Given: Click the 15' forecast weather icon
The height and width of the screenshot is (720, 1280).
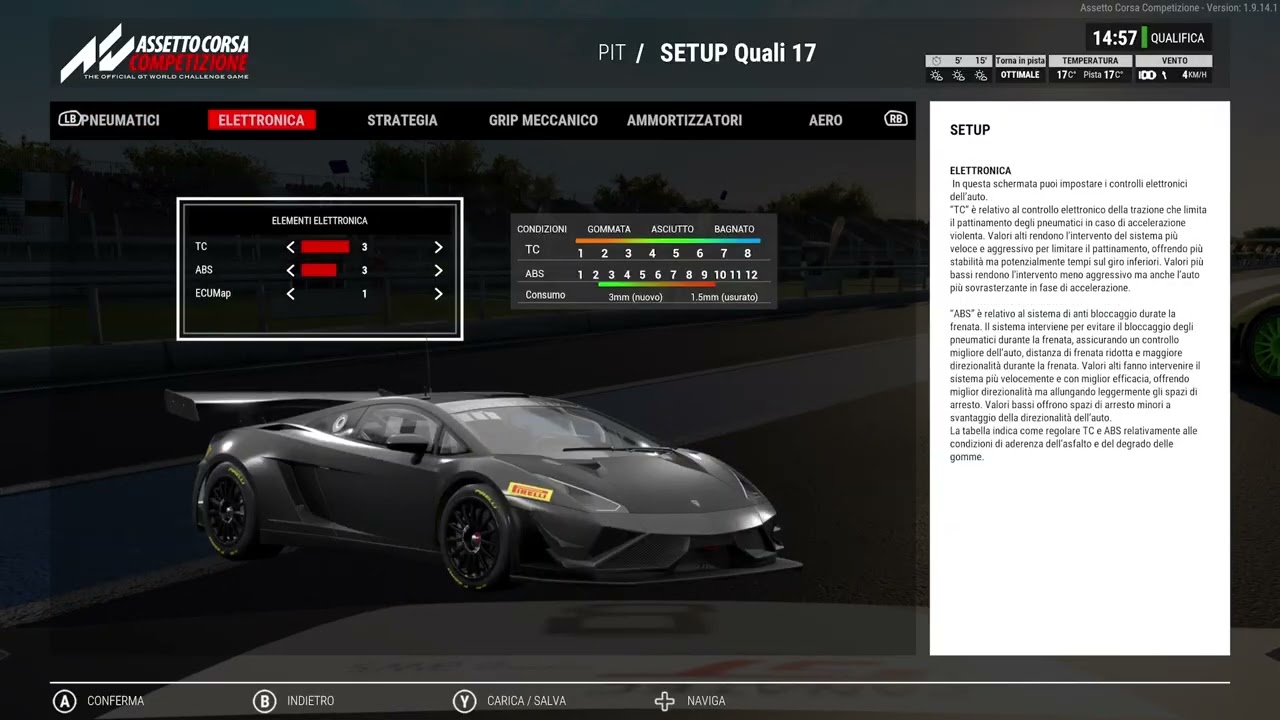Looking at the screenshot, I should (x=981, y=75).
